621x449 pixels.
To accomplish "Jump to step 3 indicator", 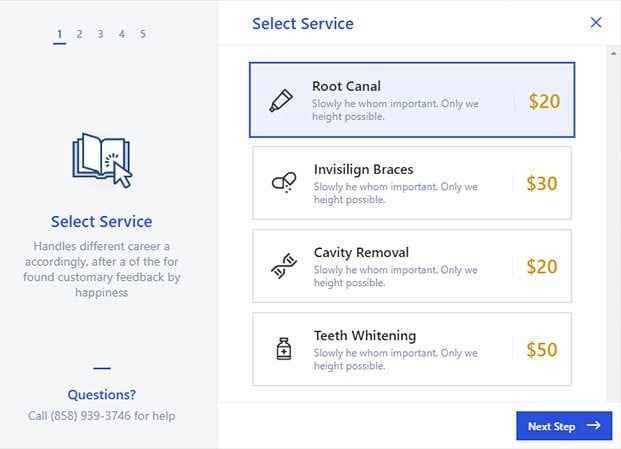I will (x=101, y=34).
